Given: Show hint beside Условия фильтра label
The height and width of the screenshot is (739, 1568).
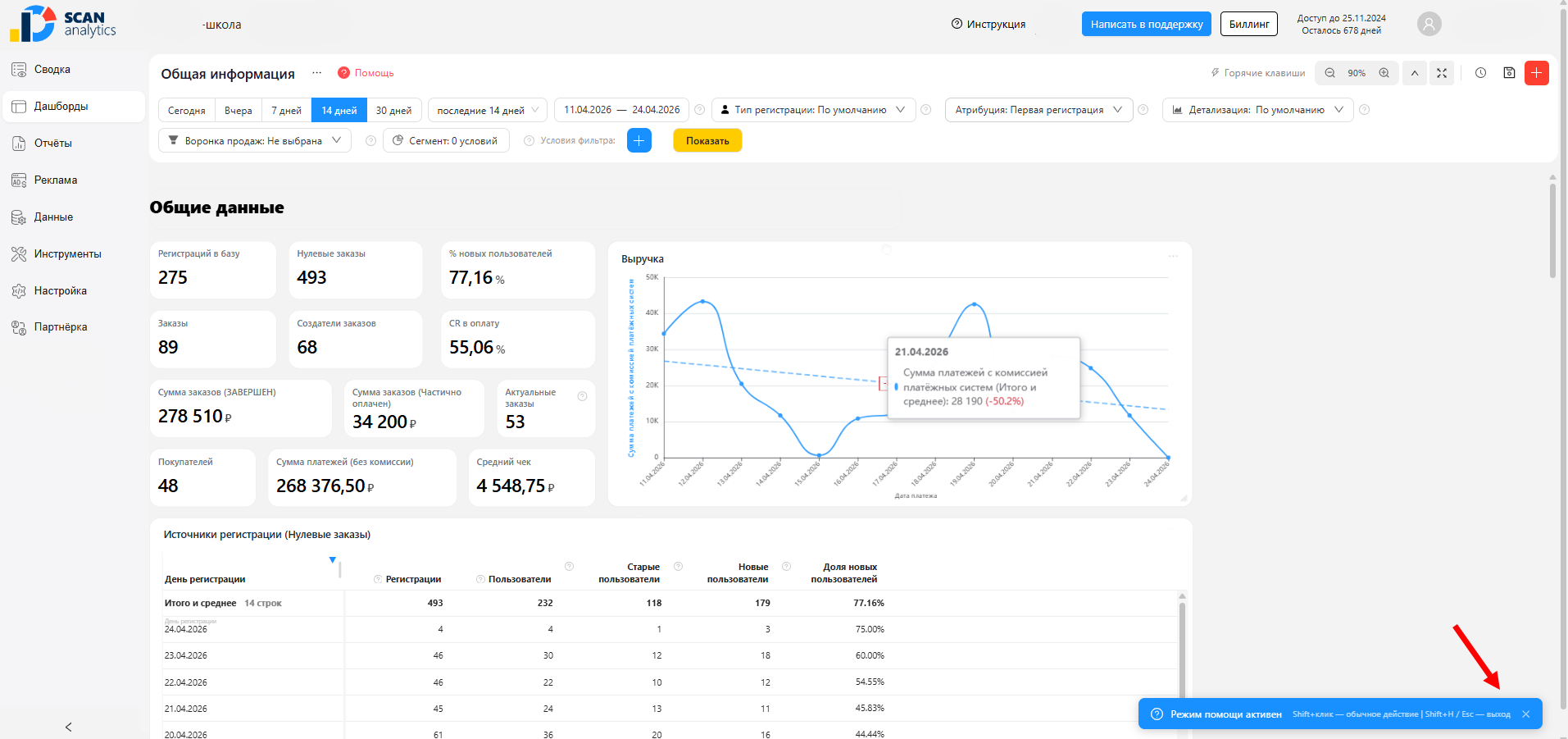Looking at the screenshot, I should (529, 141).
